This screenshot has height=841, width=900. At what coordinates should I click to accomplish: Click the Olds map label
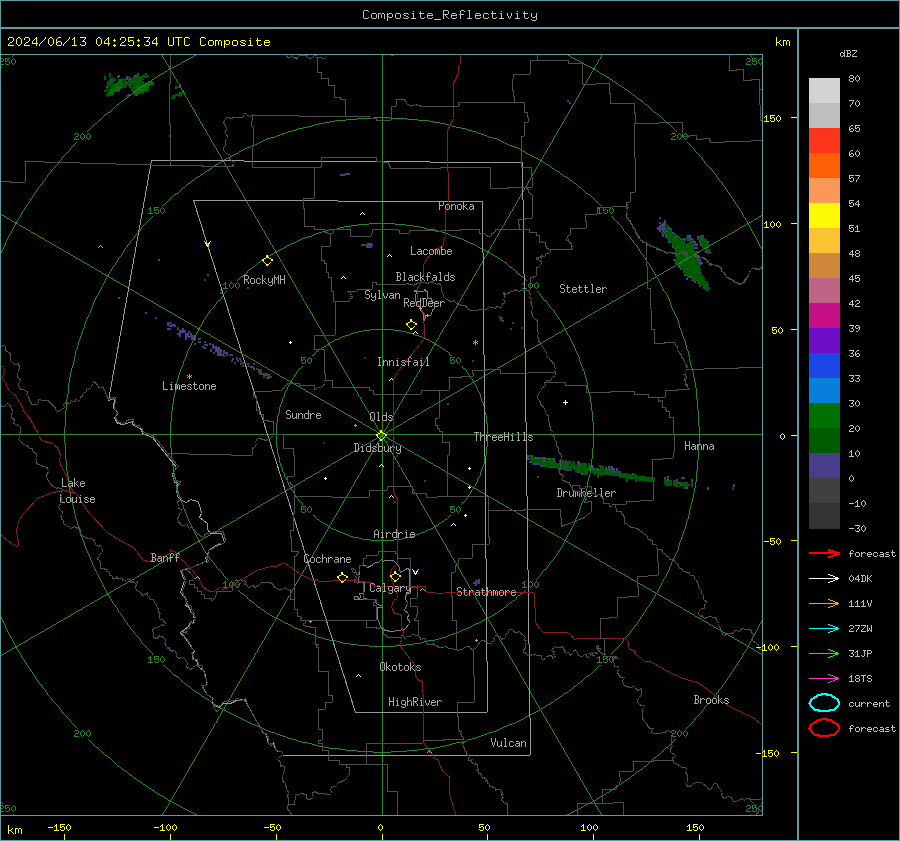click(381, 417)
